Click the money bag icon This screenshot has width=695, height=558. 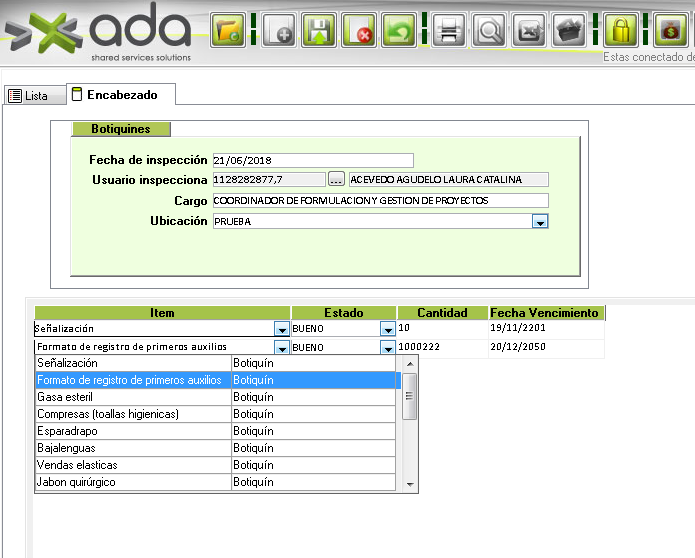click(669, 30)
